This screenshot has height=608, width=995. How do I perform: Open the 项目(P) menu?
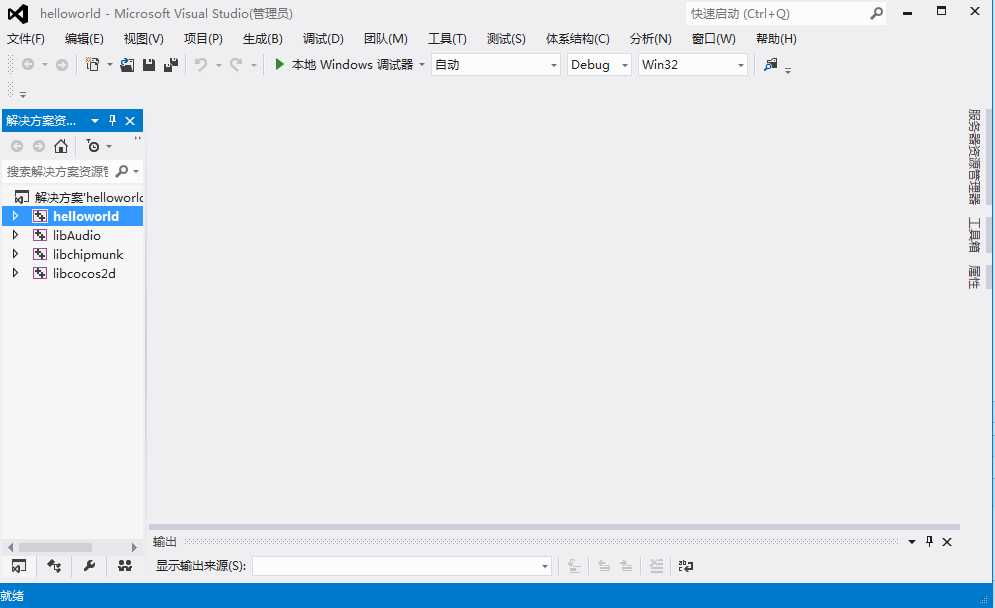pos(203,39)
